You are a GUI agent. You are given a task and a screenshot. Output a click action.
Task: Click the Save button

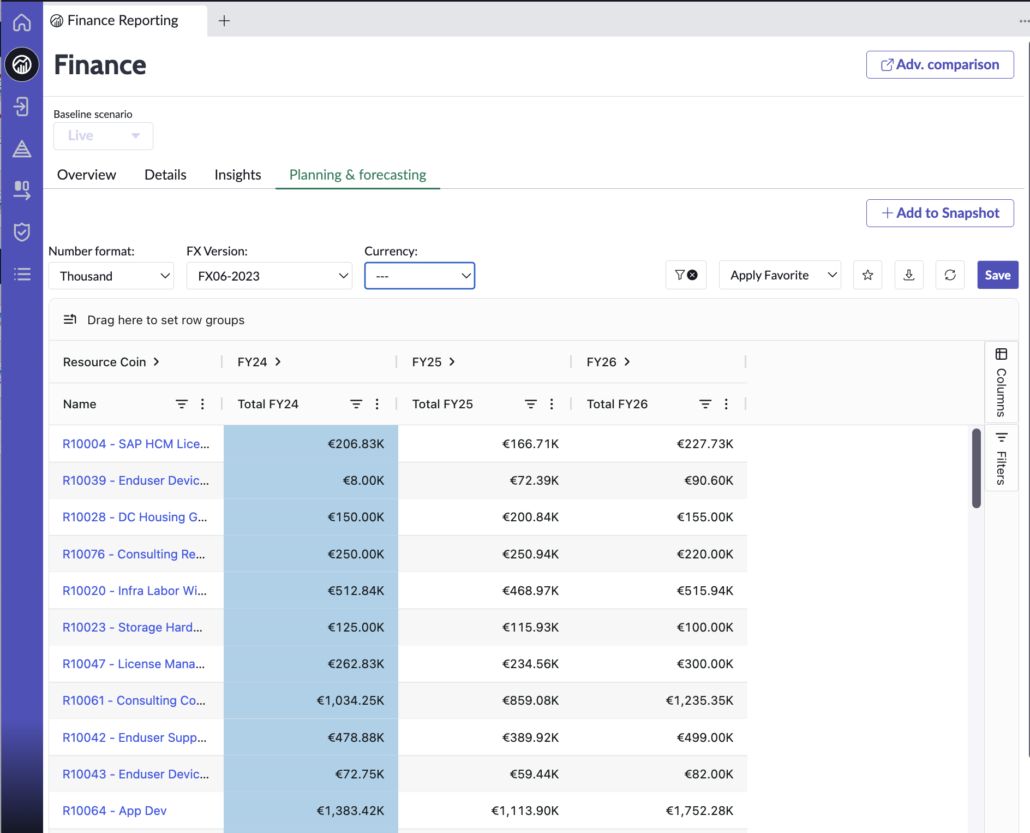(x=997, y=275)
